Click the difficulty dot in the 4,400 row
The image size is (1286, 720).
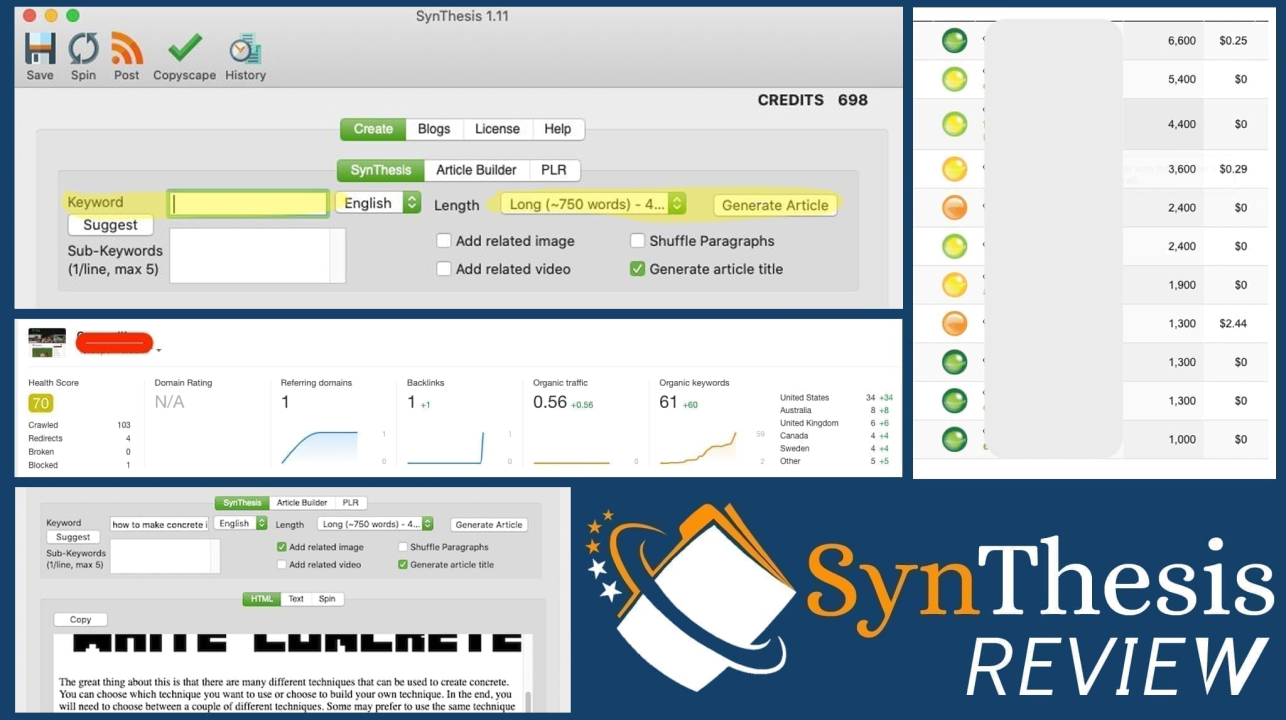pyautogui.click(x=955, y=124)
